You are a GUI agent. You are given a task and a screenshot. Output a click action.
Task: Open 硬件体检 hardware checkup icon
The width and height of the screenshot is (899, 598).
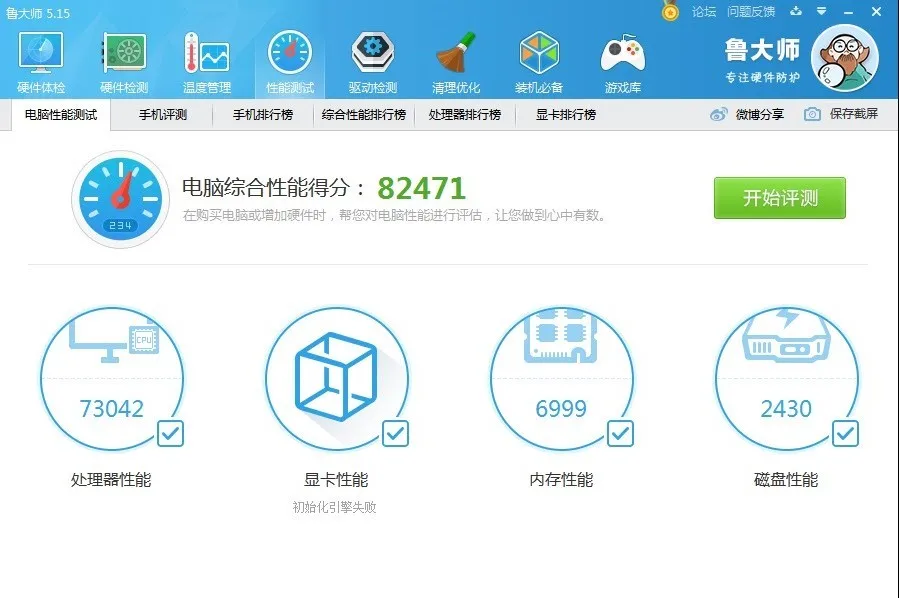coord(41,62)
